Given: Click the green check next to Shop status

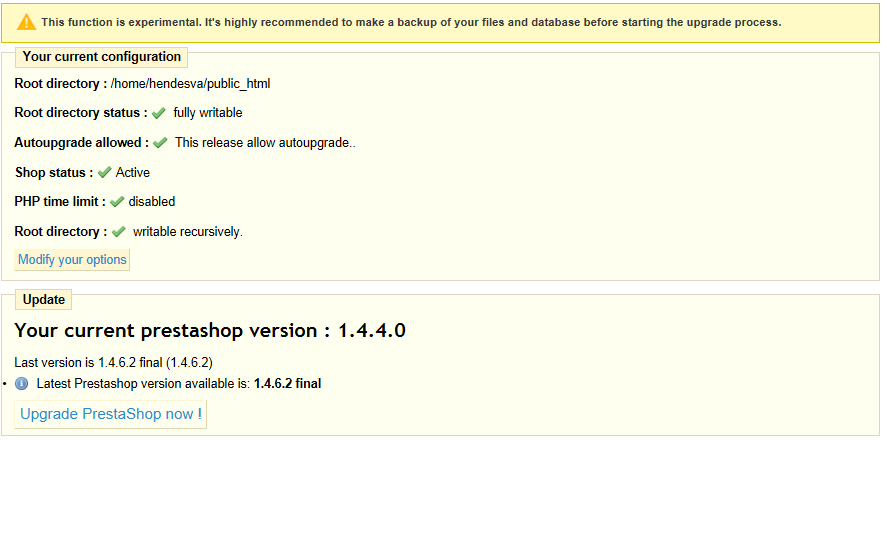Looking at the screenshot, I should 105,172.
